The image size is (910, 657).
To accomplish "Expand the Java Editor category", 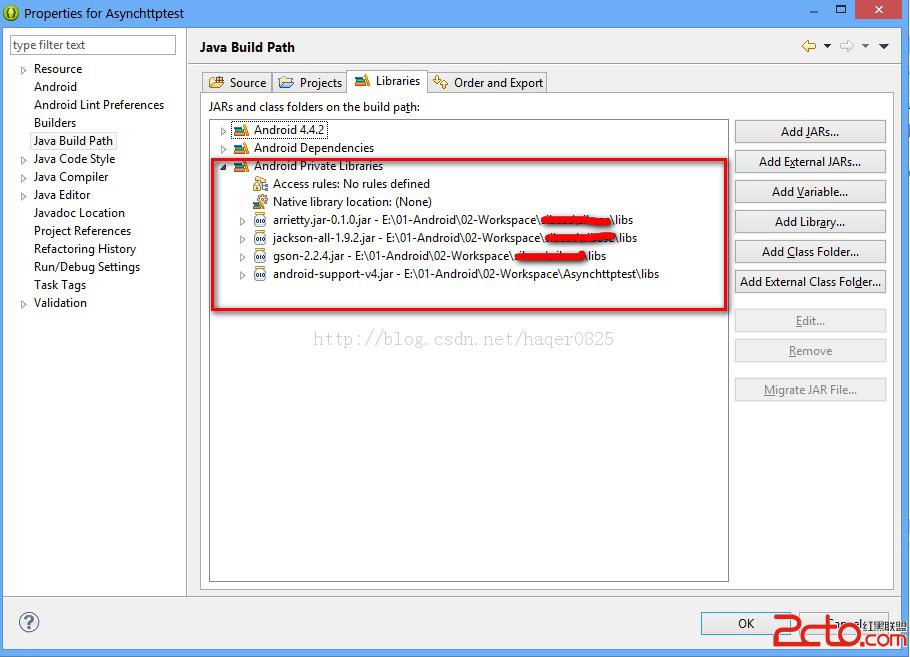I will pyautogui.click(x=23, y=196).
